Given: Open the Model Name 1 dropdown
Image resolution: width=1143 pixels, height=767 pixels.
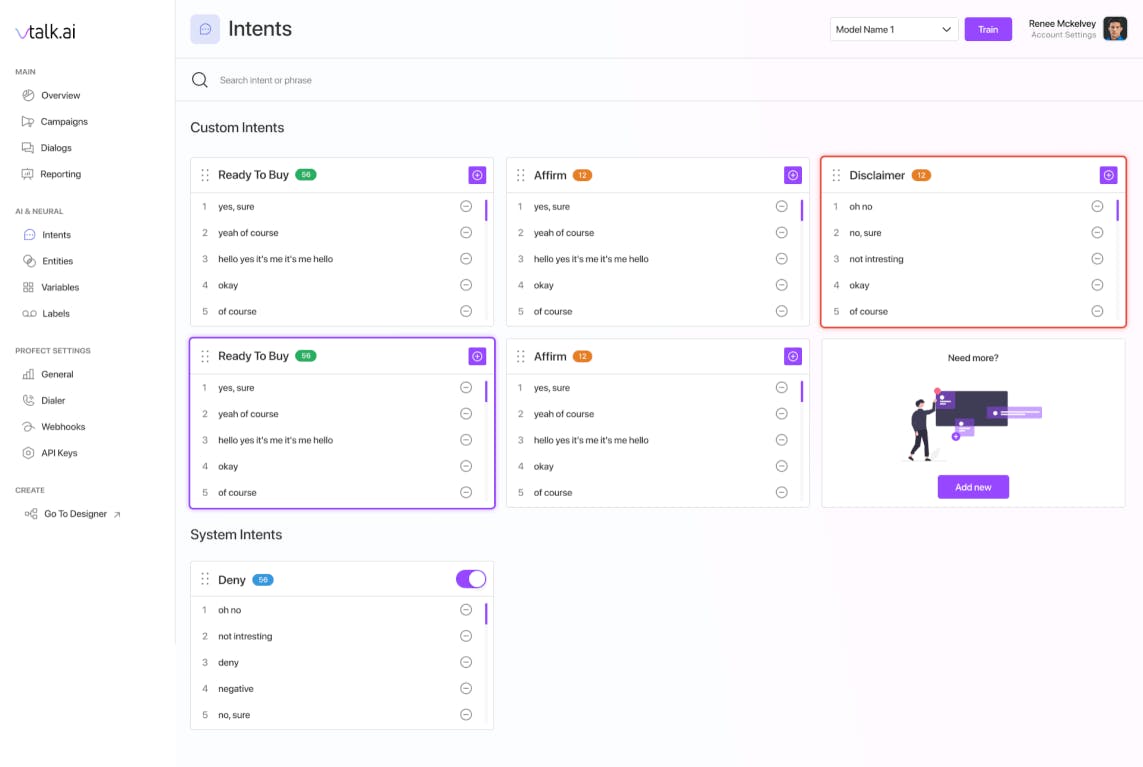Looking at the screenshot, I should pyautogui.click(x=894, y=30).
